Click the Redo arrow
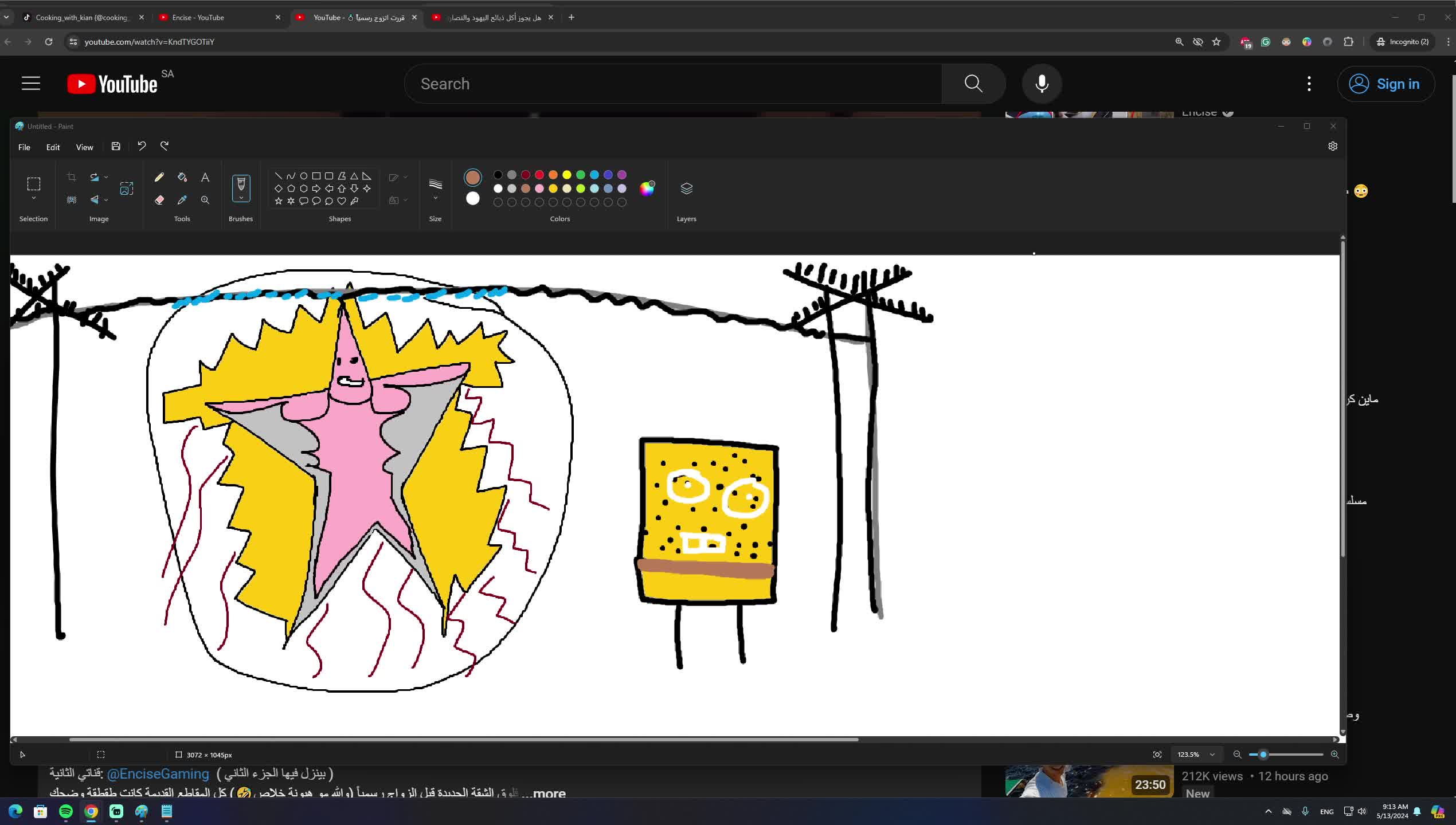1456x825 pixels. point(165,147)
